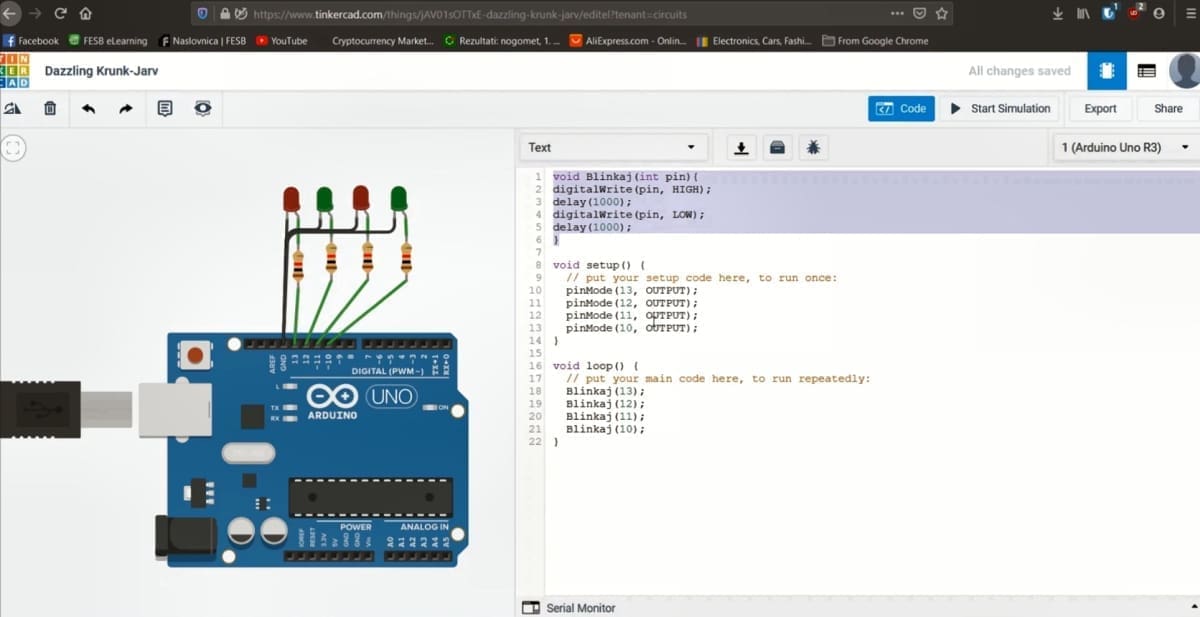Undo the last action
The height and width of the screenshot is (617, 1200).
pos(88,108)
